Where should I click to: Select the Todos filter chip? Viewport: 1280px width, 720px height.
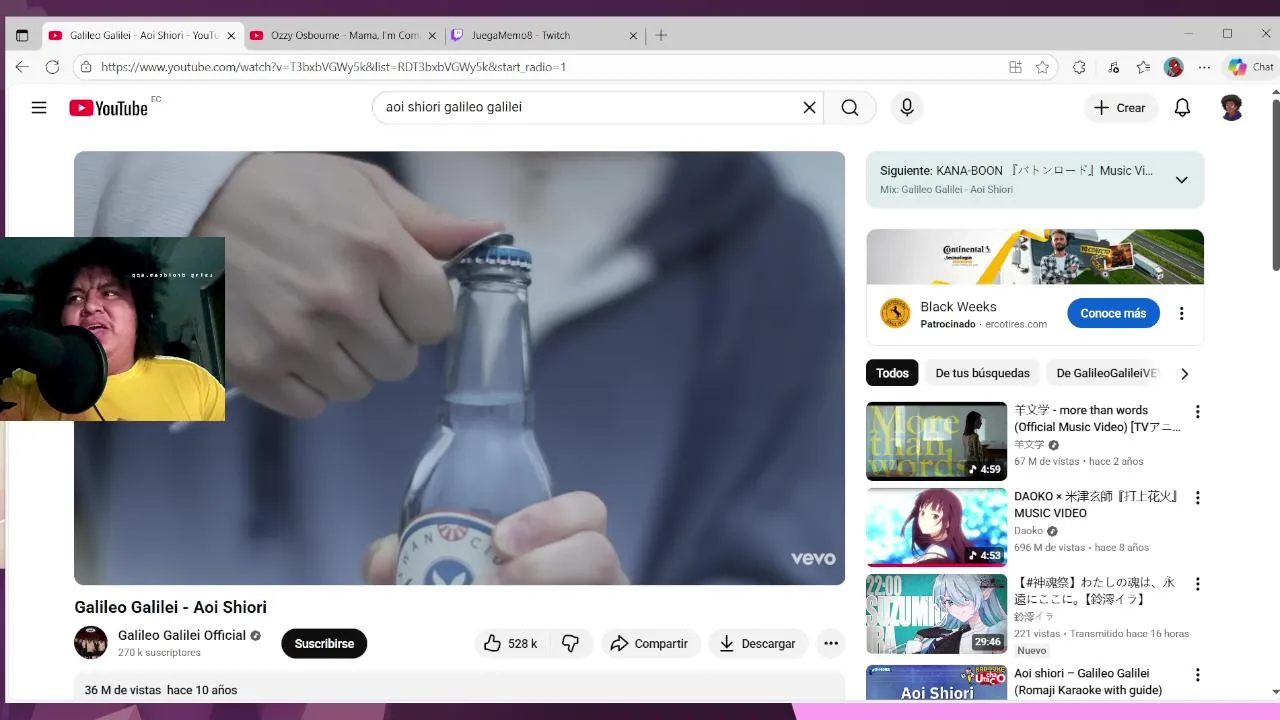[x=892, y=373]
